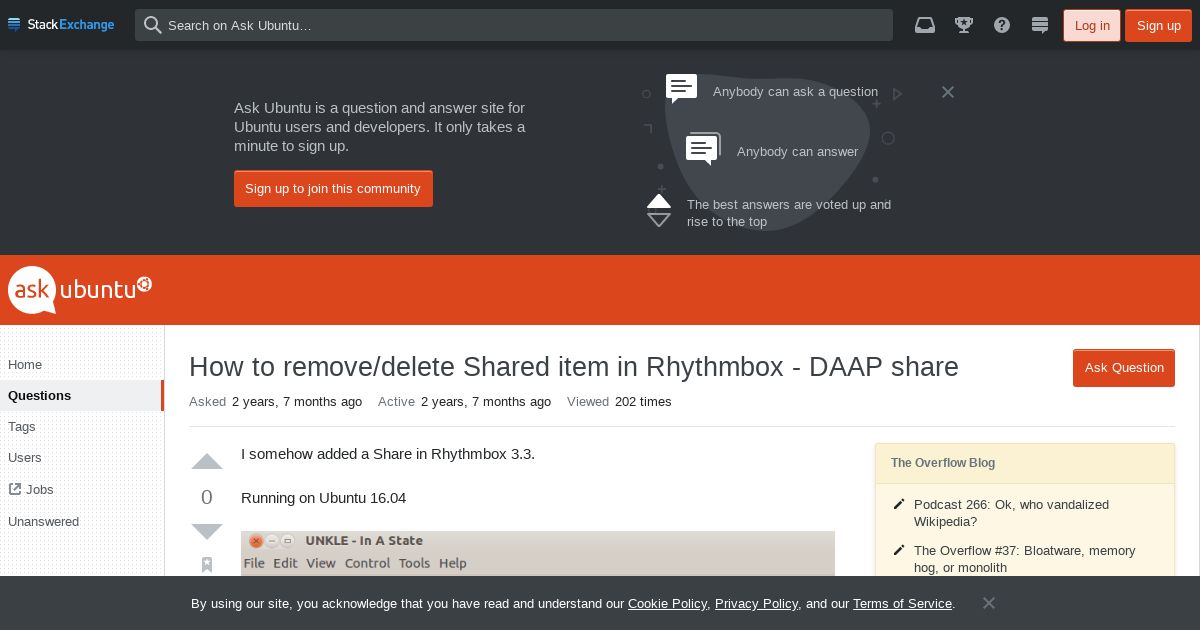Image resolution: width=1200 pixels, height=630 pixels.
Task: Dismiss the signup hero banner
Action: (x=948, y=92)
